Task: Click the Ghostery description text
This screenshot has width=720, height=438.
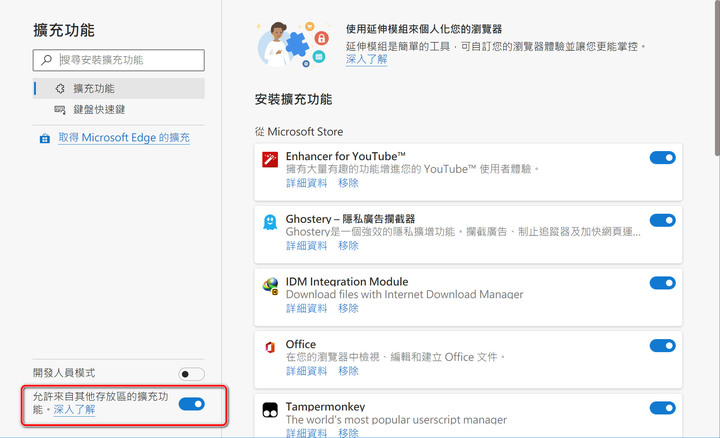Action: (463, 232)
